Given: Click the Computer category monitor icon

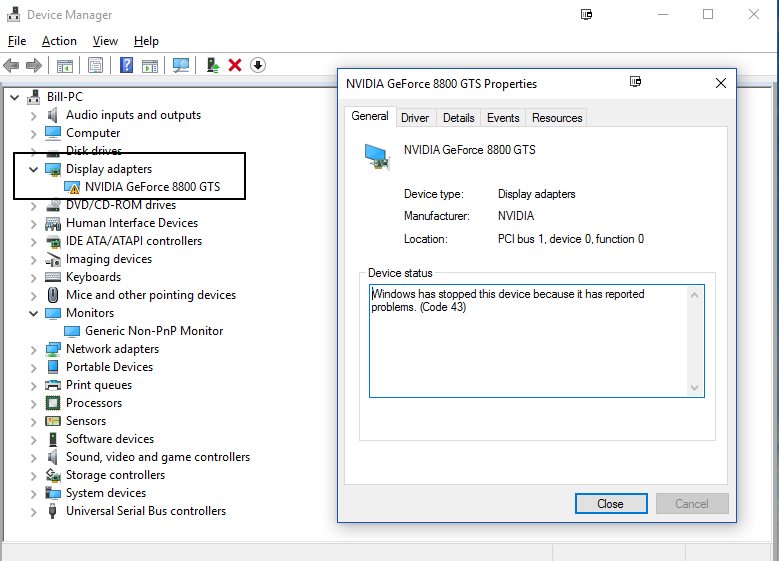Looking at the screenshot, I should (53, 133).
